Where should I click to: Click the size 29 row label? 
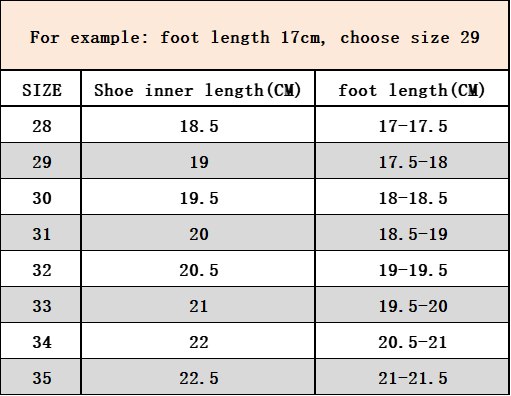[x=41, y=161]
